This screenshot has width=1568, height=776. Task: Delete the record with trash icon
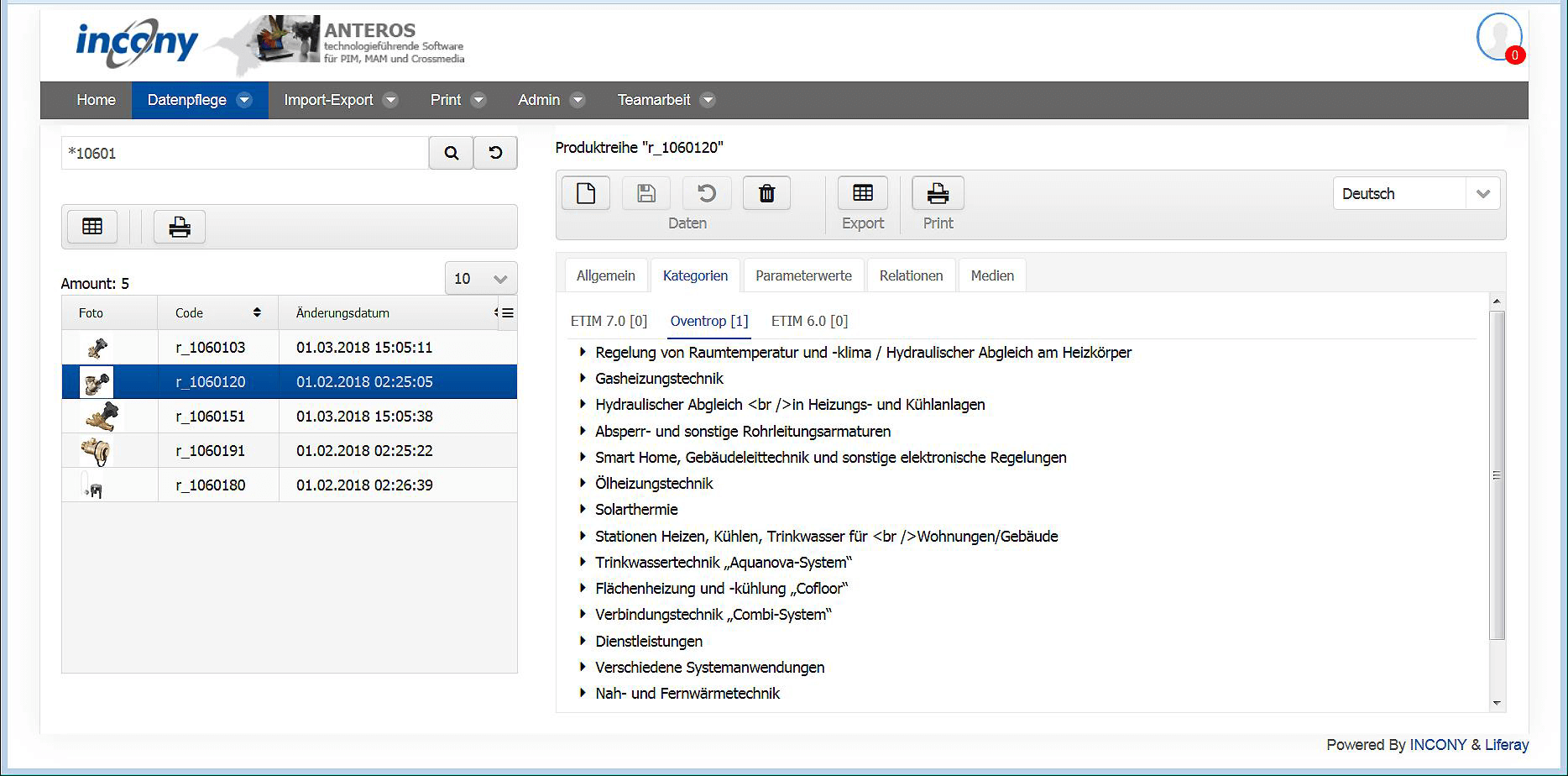766,193
